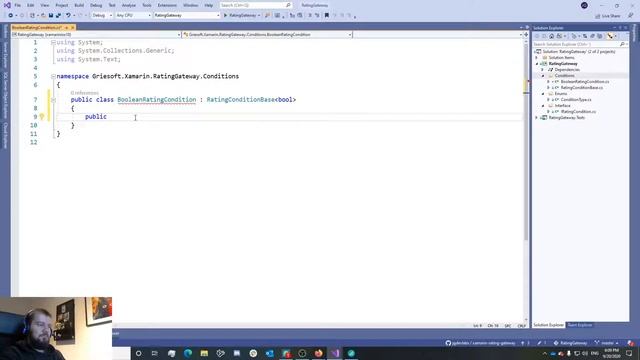Open the project scope dropdown above the editor

(x=96, y=35)
